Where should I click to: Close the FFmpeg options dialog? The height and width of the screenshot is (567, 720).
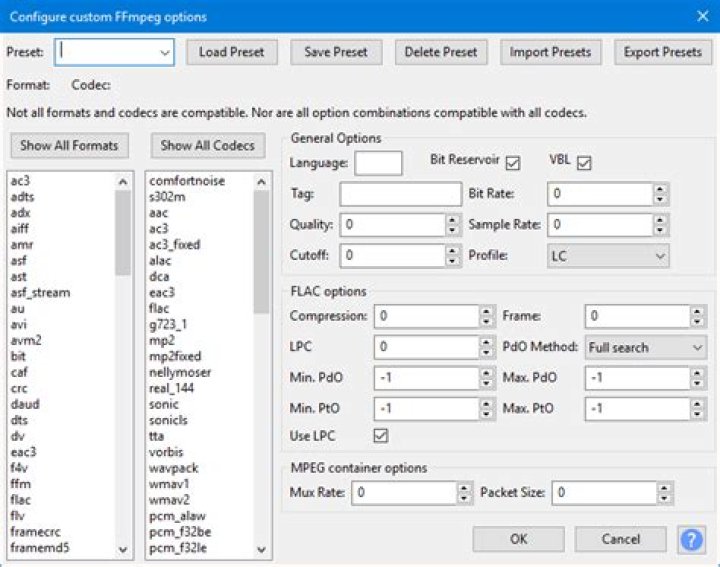click(702, 17)
